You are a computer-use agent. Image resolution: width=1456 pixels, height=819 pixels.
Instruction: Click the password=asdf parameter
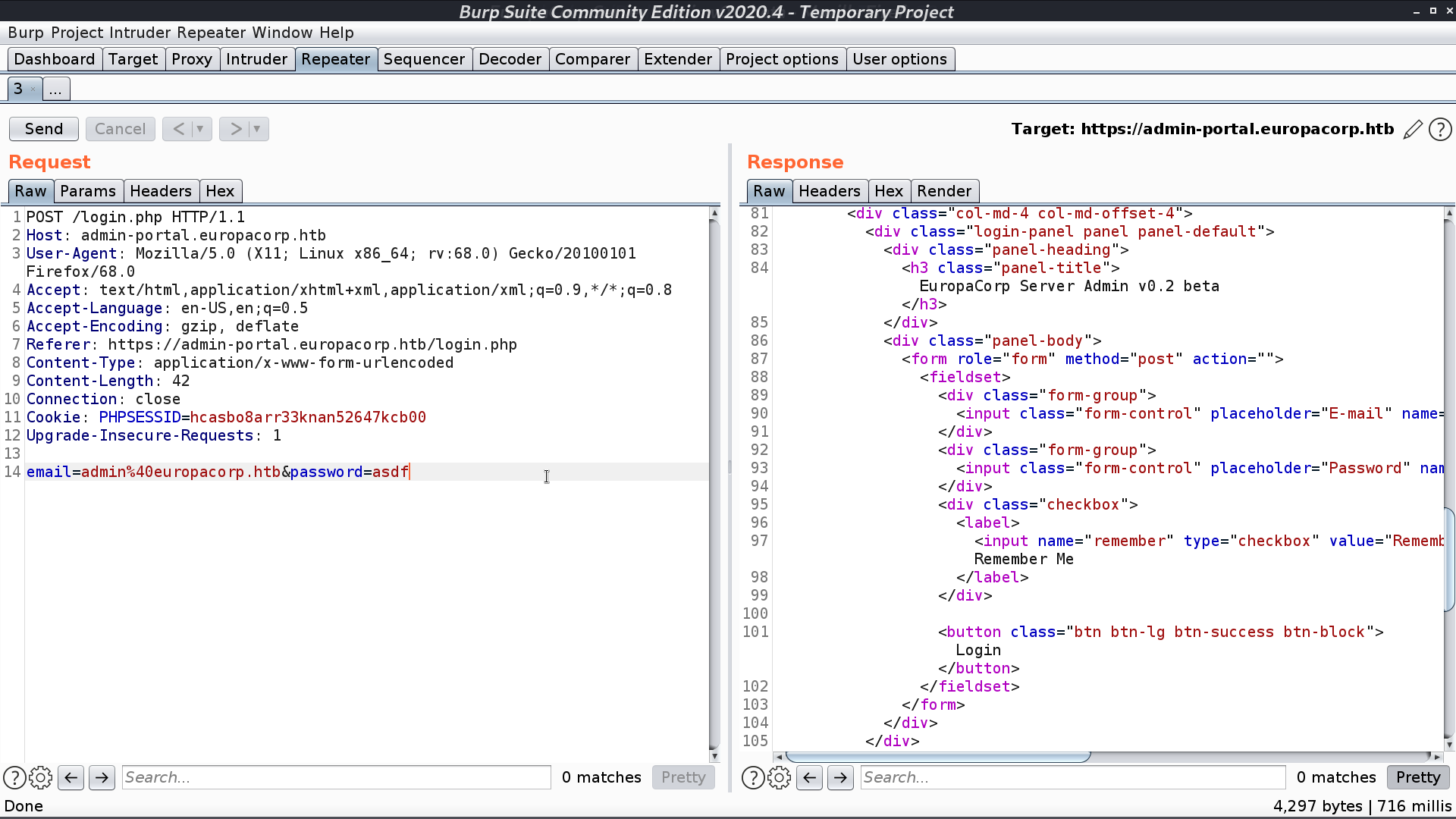[350, 472]
